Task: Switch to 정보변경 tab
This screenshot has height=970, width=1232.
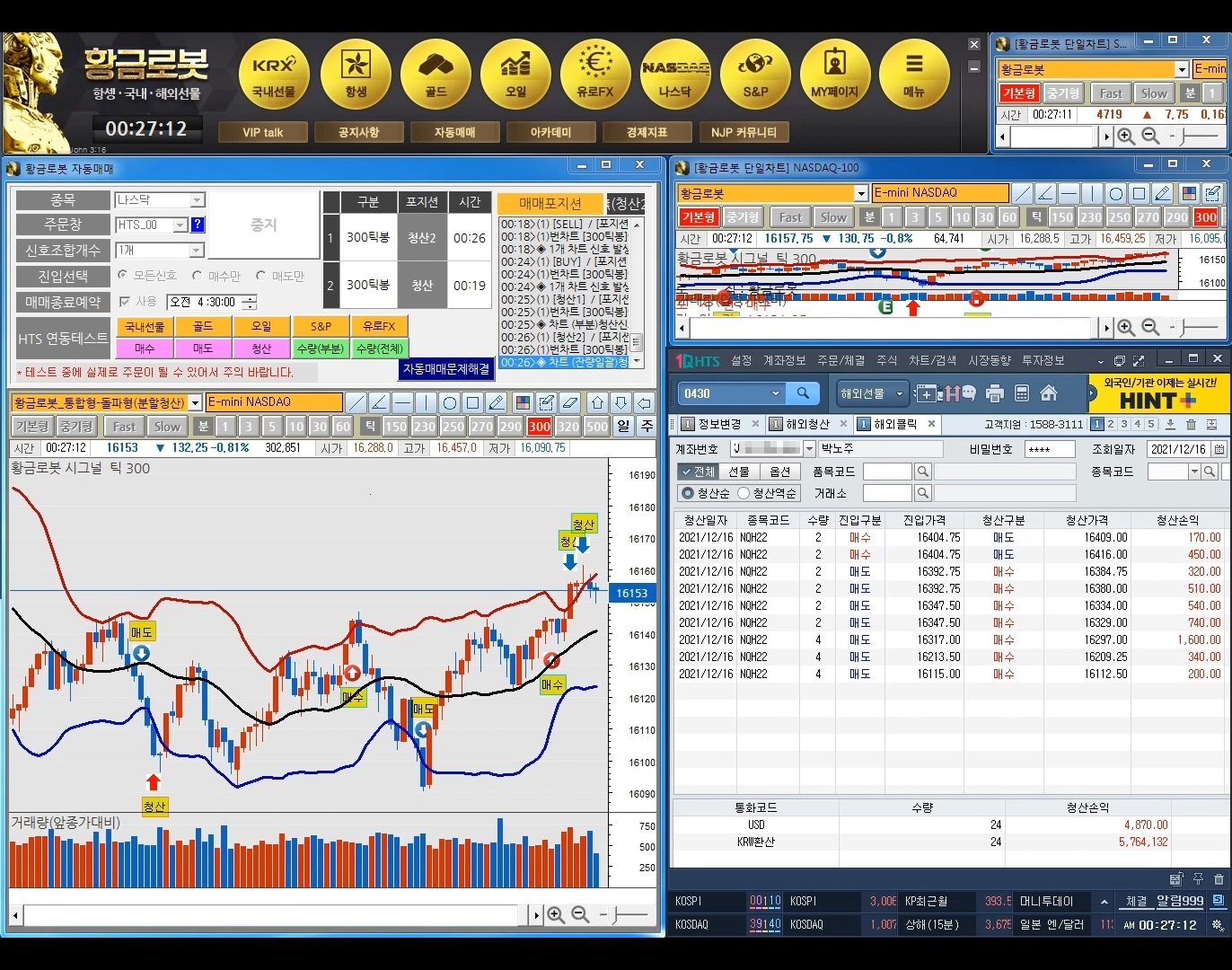Action: click(719, 424)
